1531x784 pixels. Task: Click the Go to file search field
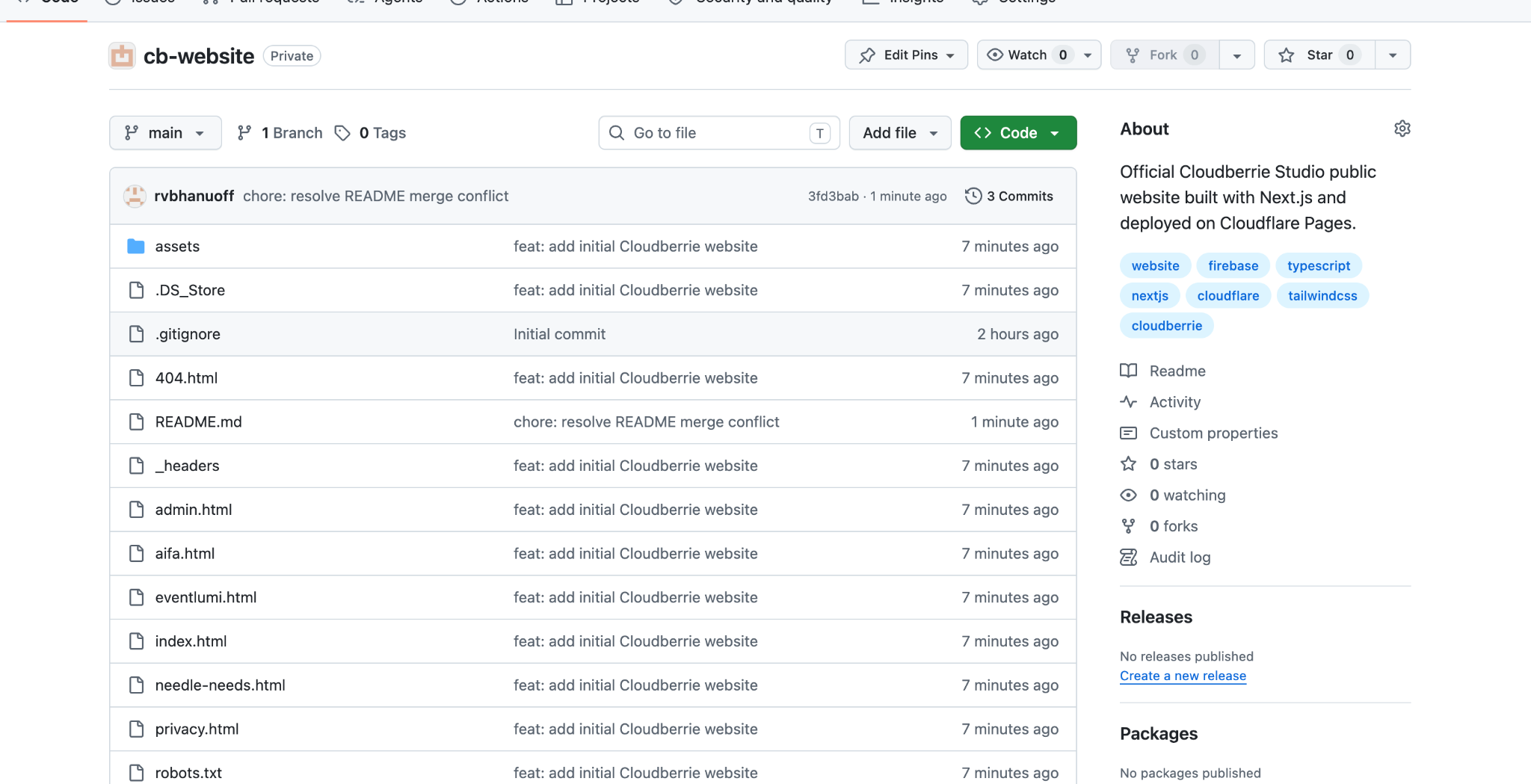point(719,133)
